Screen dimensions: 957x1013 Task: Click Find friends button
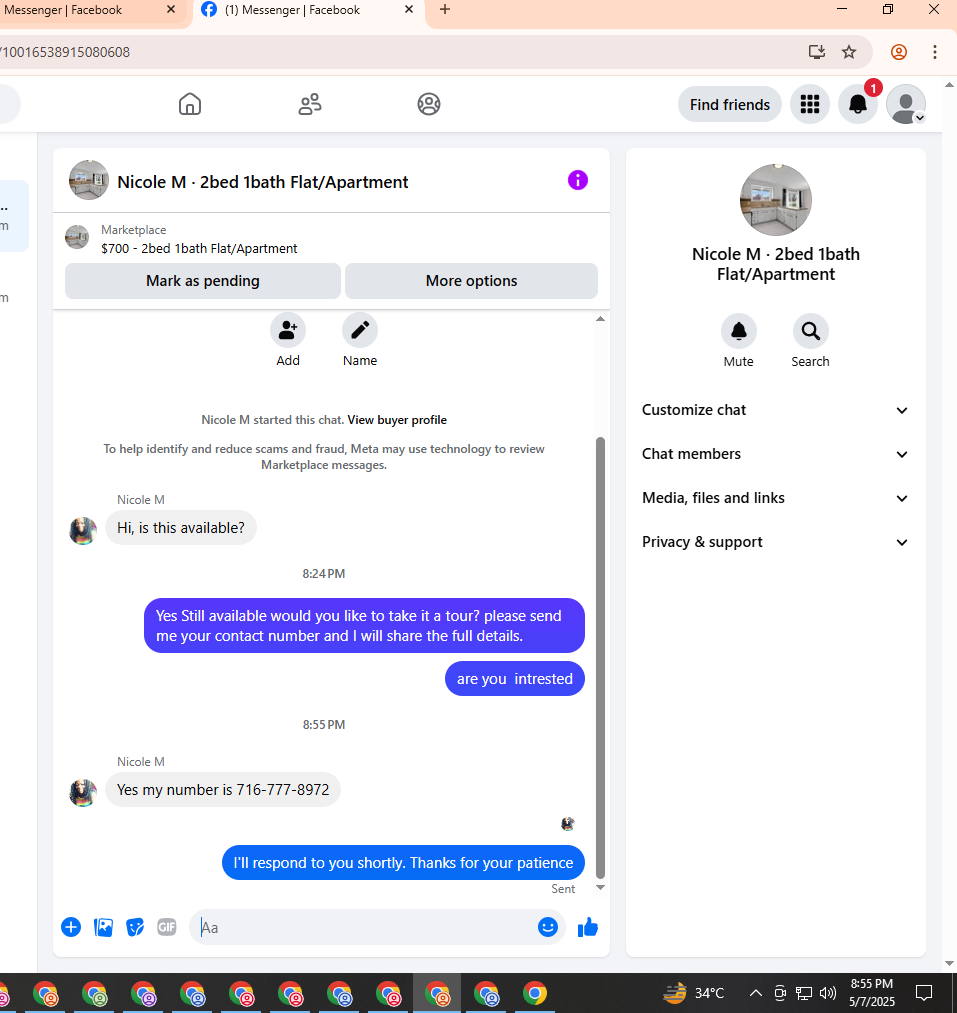[x=730, y=105]
